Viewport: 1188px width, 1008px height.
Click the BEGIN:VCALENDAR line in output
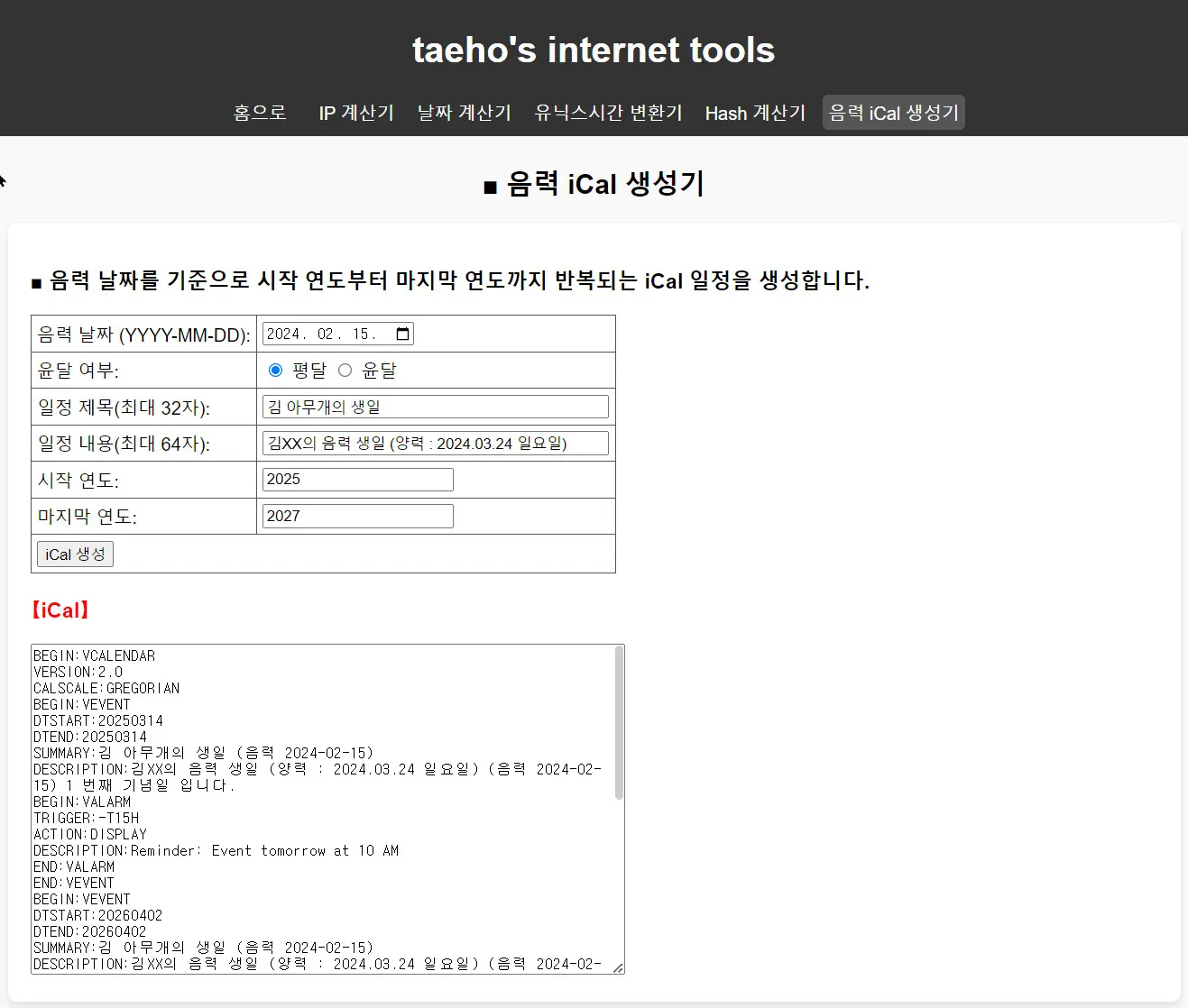point(95,655)
